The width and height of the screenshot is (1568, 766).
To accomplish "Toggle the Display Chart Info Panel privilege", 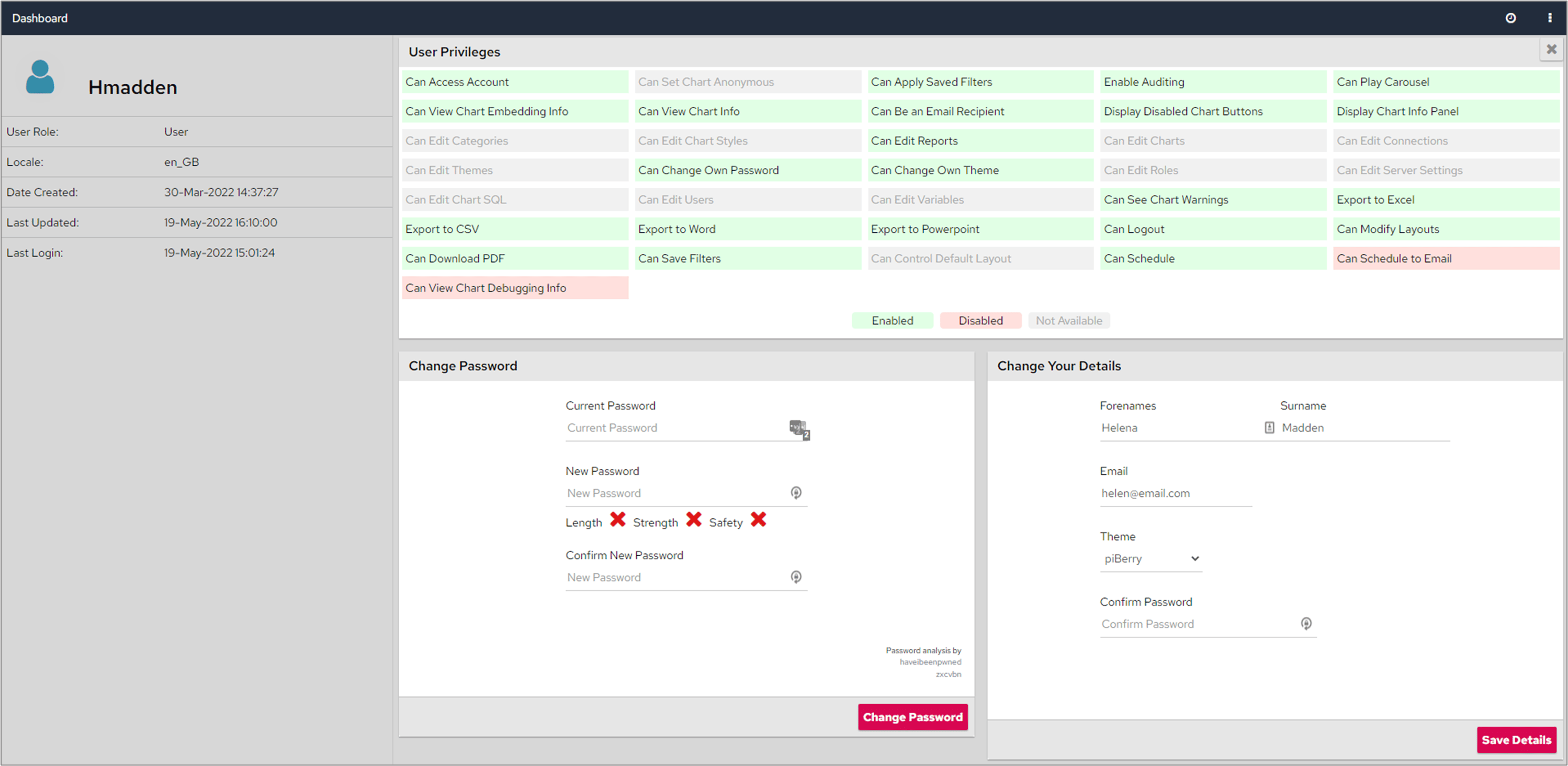I will click(1446, 111).
